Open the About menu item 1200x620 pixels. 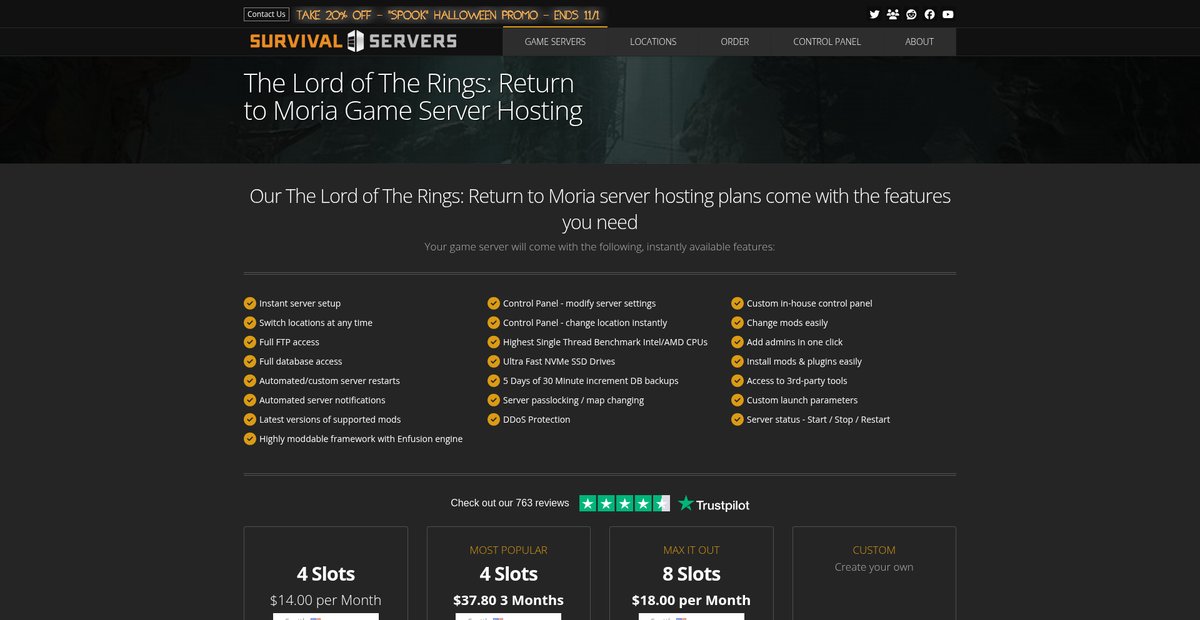click(x=919, y=42)
